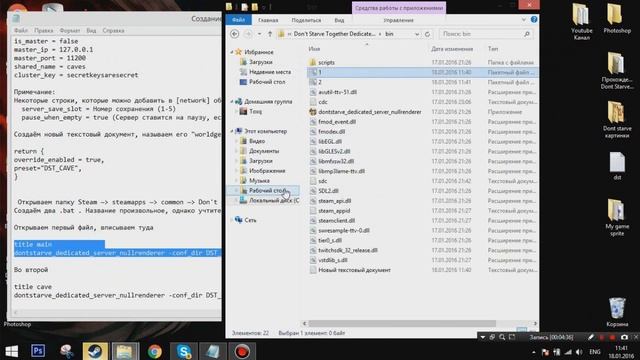Switch to the Вид ribbon tab in Explorer
640x360 pixels.
tap(339, 20)
